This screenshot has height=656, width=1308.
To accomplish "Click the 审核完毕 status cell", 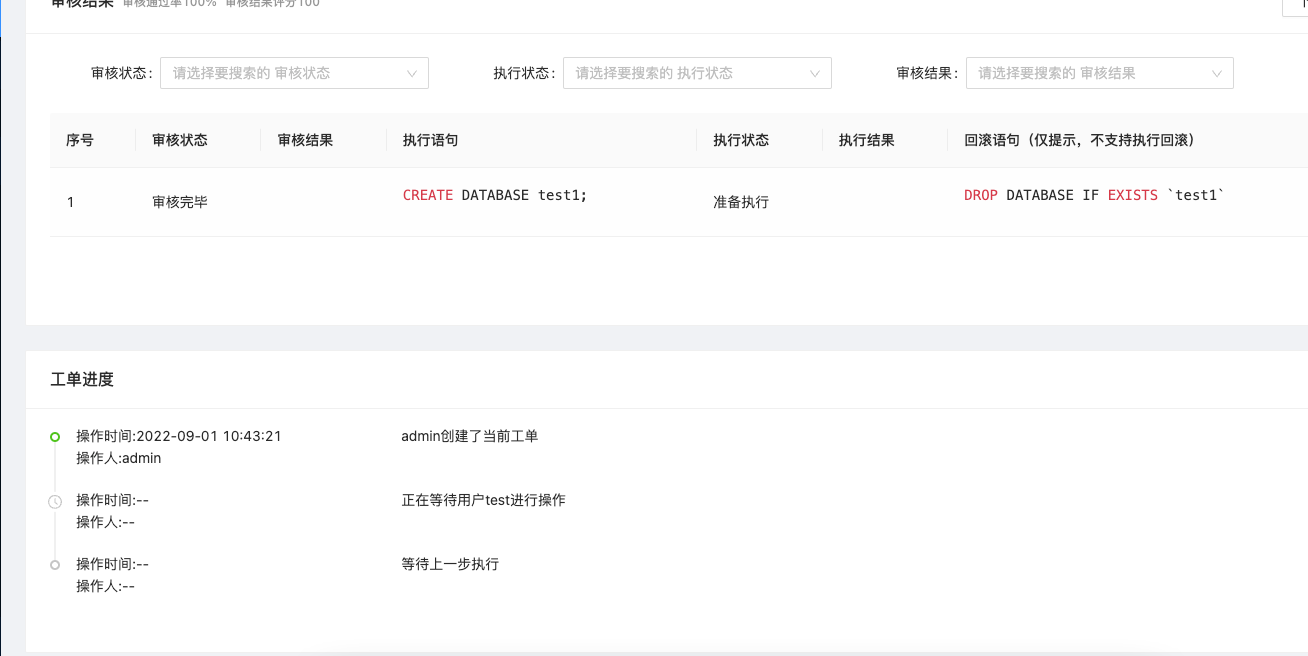I will 180,202.
